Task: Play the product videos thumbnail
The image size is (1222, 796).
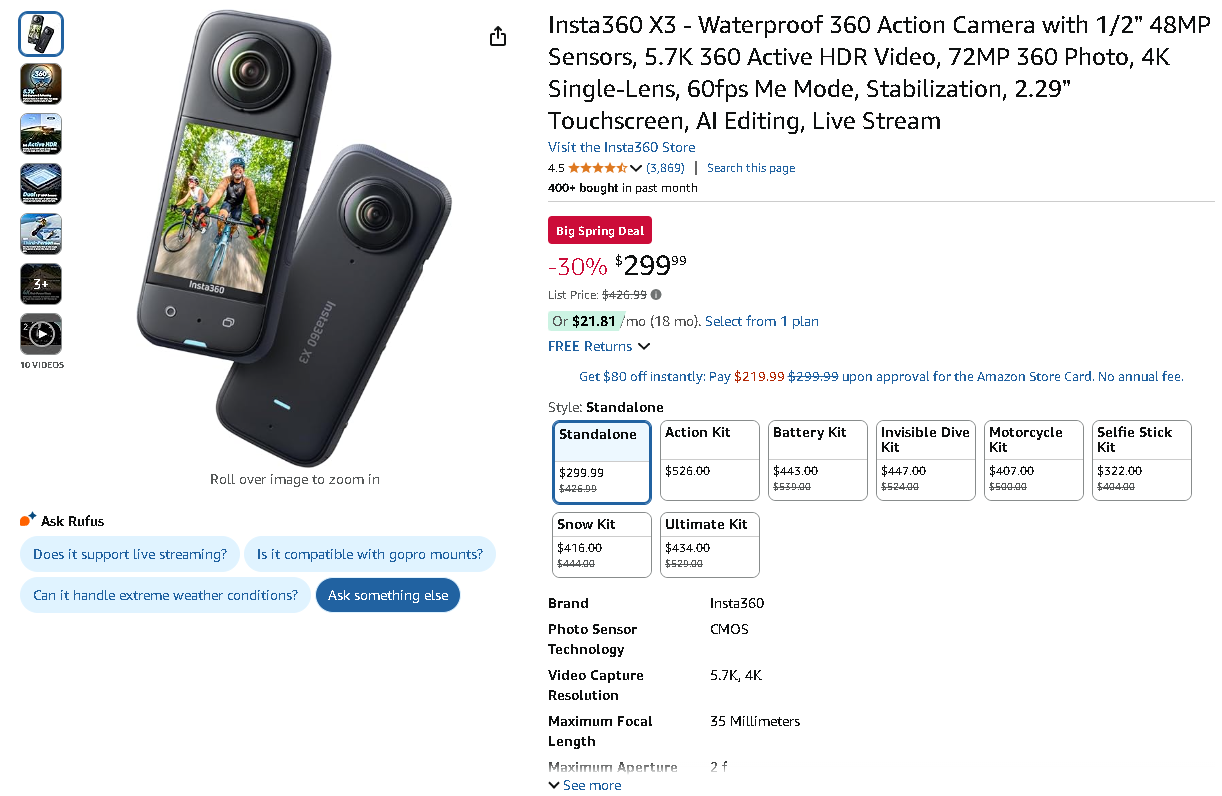Action: click(41, 334)
